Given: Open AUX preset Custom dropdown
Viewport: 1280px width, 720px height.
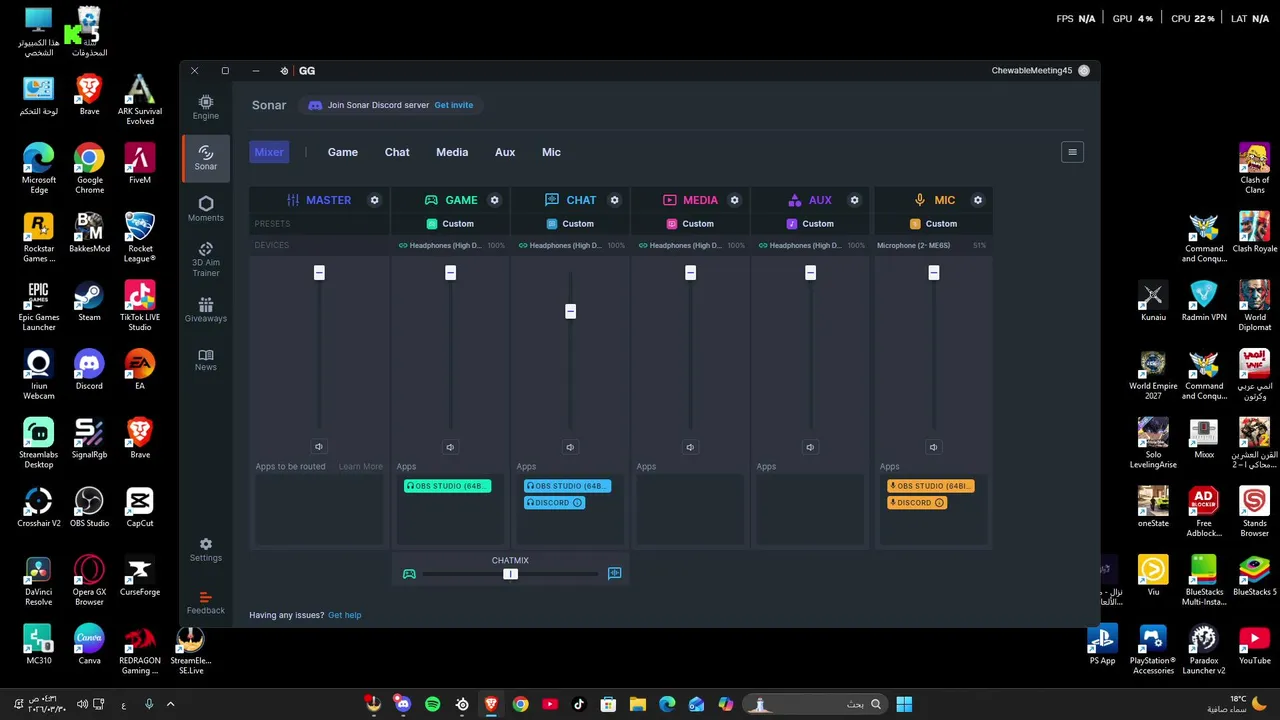Looking at the screenshot, I should [810, 224].
